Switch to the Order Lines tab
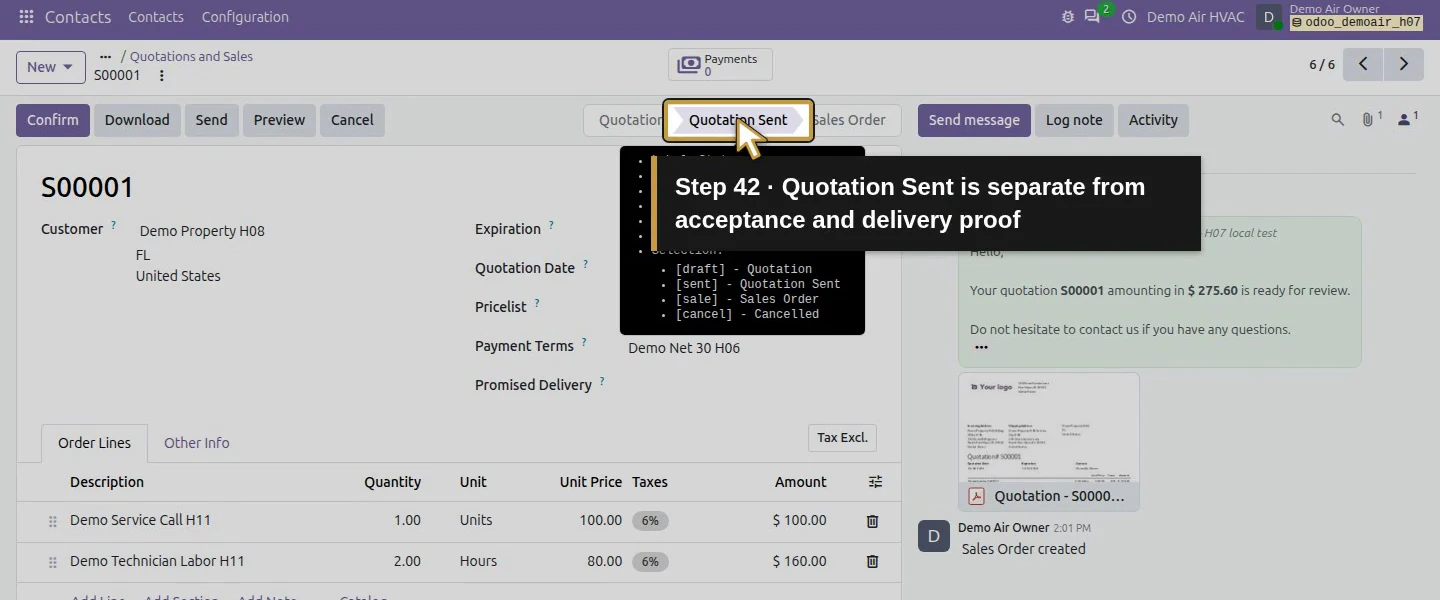The width and height of the screenshot is (1440, 600). pyautogui.click(x=94, y=443)
